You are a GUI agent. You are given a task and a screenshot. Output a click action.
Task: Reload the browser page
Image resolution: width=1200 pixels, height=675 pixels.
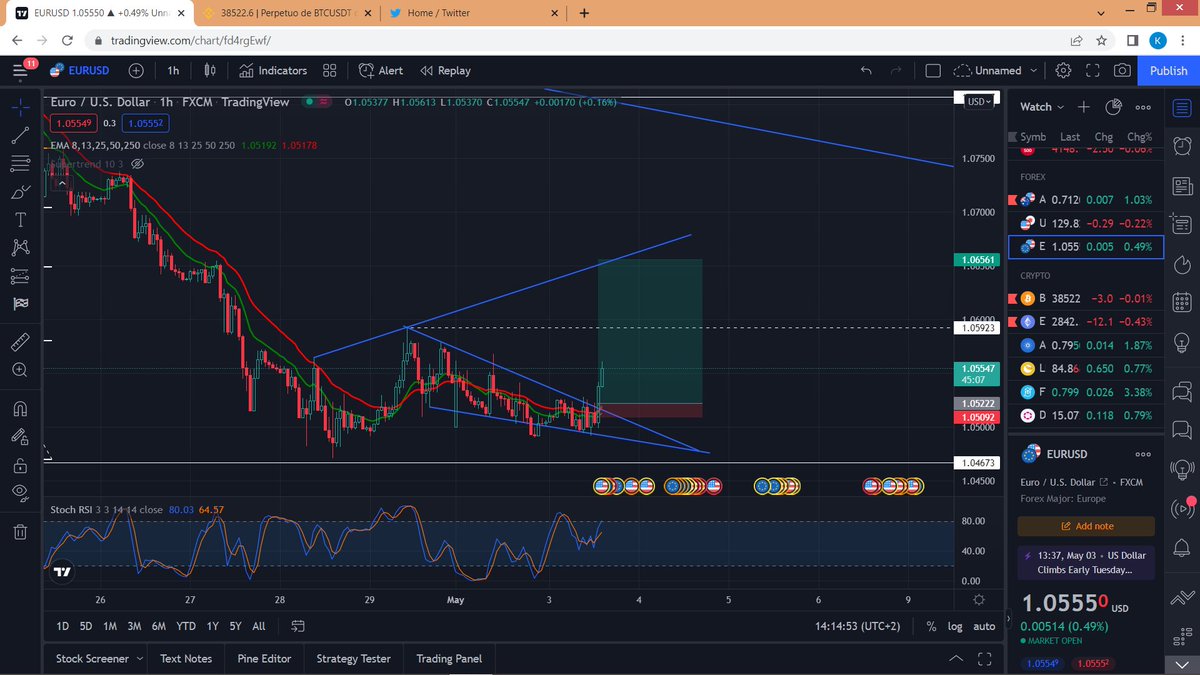click(67, 41)
